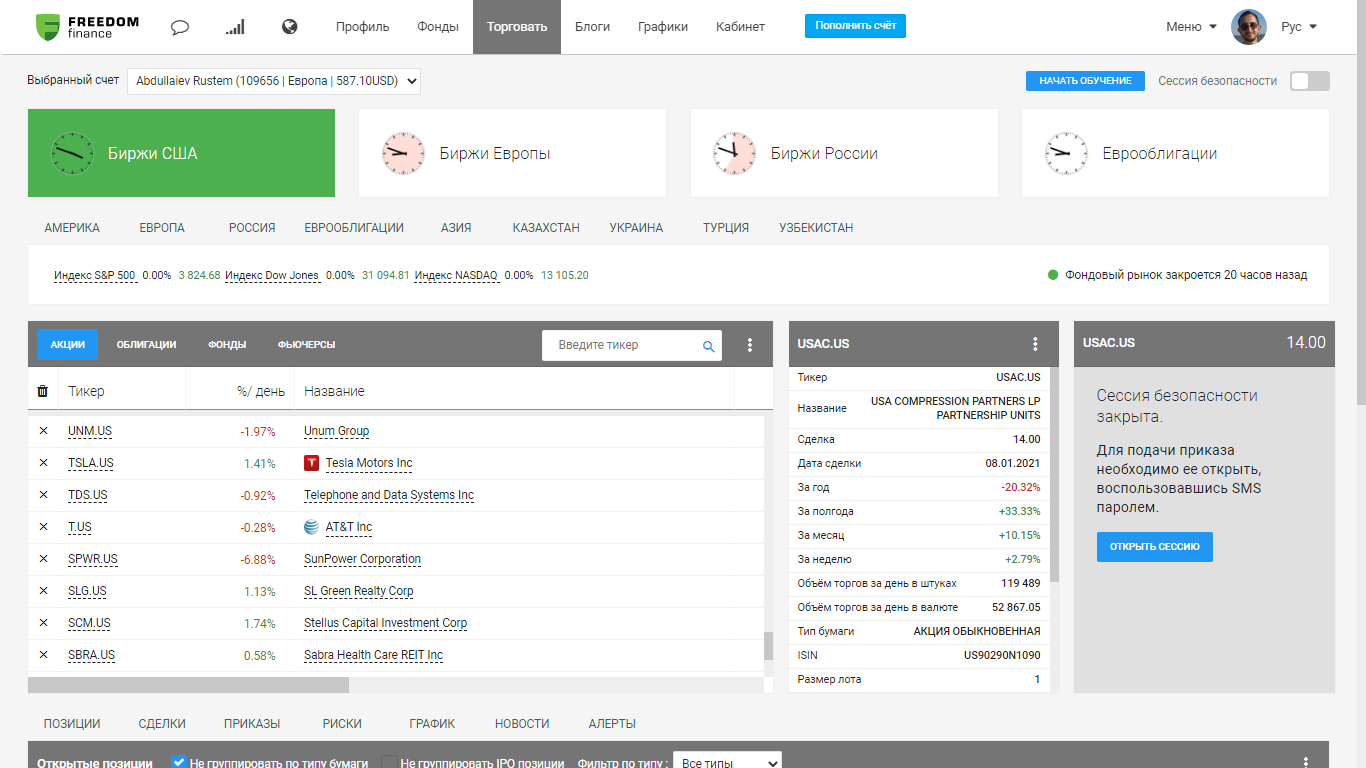Remove TSLA.US row with its X icon

43,463
